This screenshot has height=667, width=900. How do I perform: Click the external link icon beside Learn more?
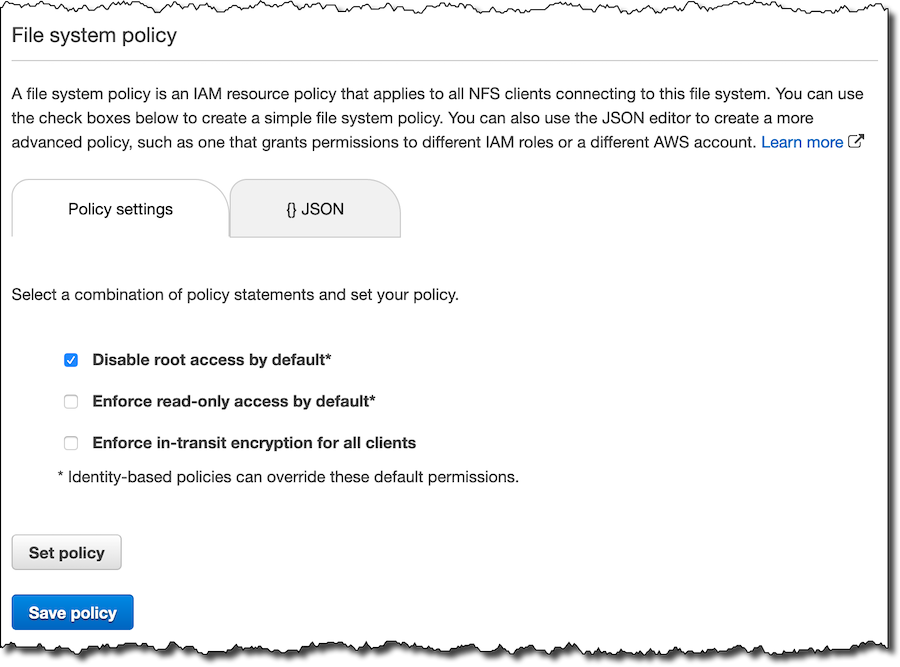[856, 141]
